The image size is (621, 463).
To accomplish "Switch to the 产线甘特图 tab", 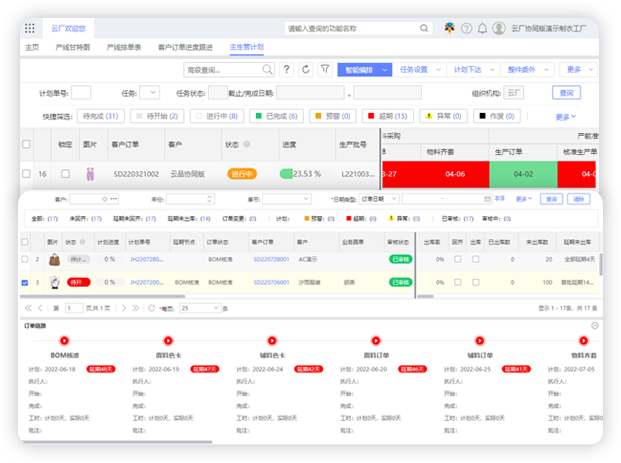I will (73, 47).
